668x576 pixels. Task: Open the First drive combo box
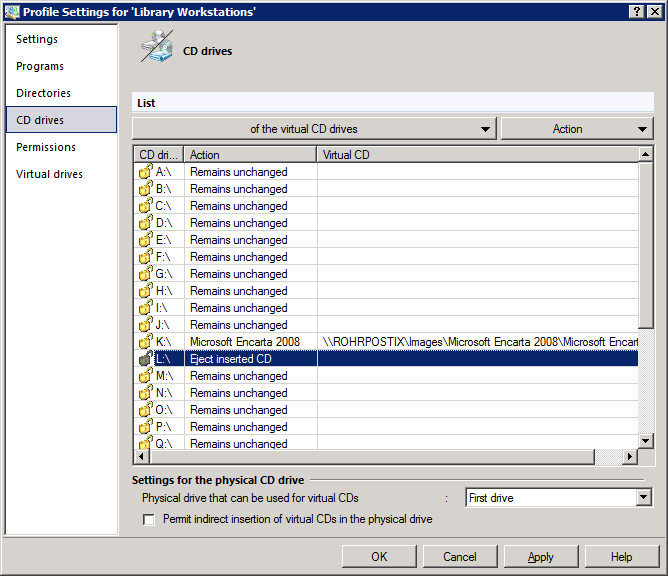[559, 497]
